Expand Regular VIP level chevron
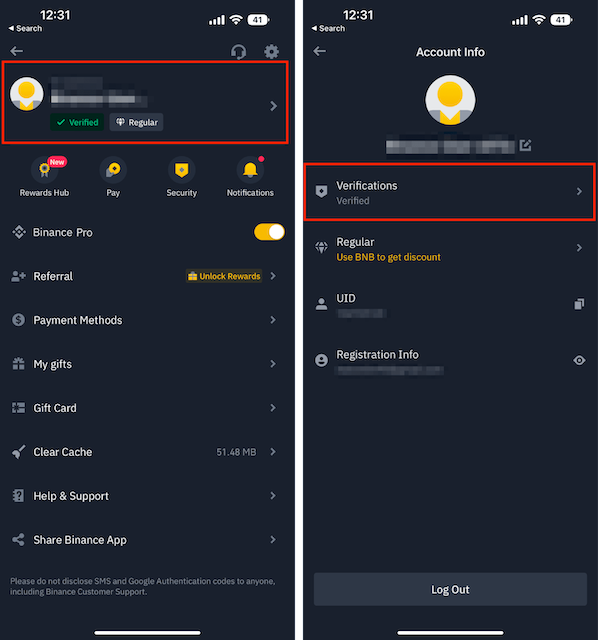 (x=579, y=248)
